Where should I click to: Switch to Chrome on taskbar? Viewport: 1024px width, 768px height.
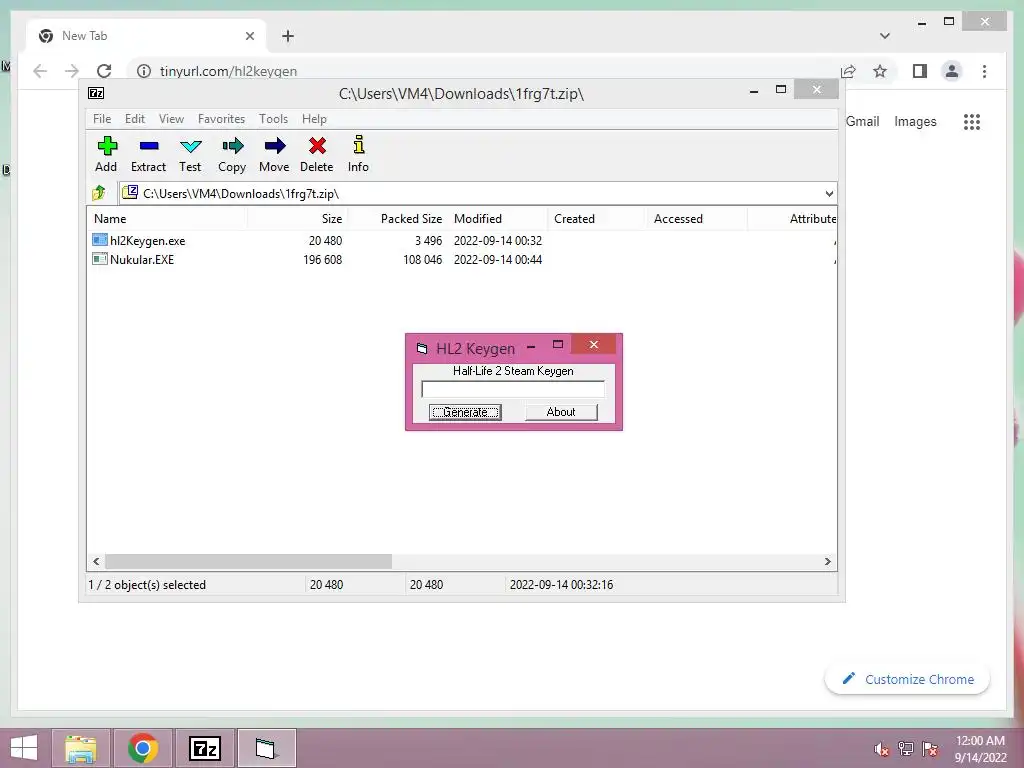point(143,748)
